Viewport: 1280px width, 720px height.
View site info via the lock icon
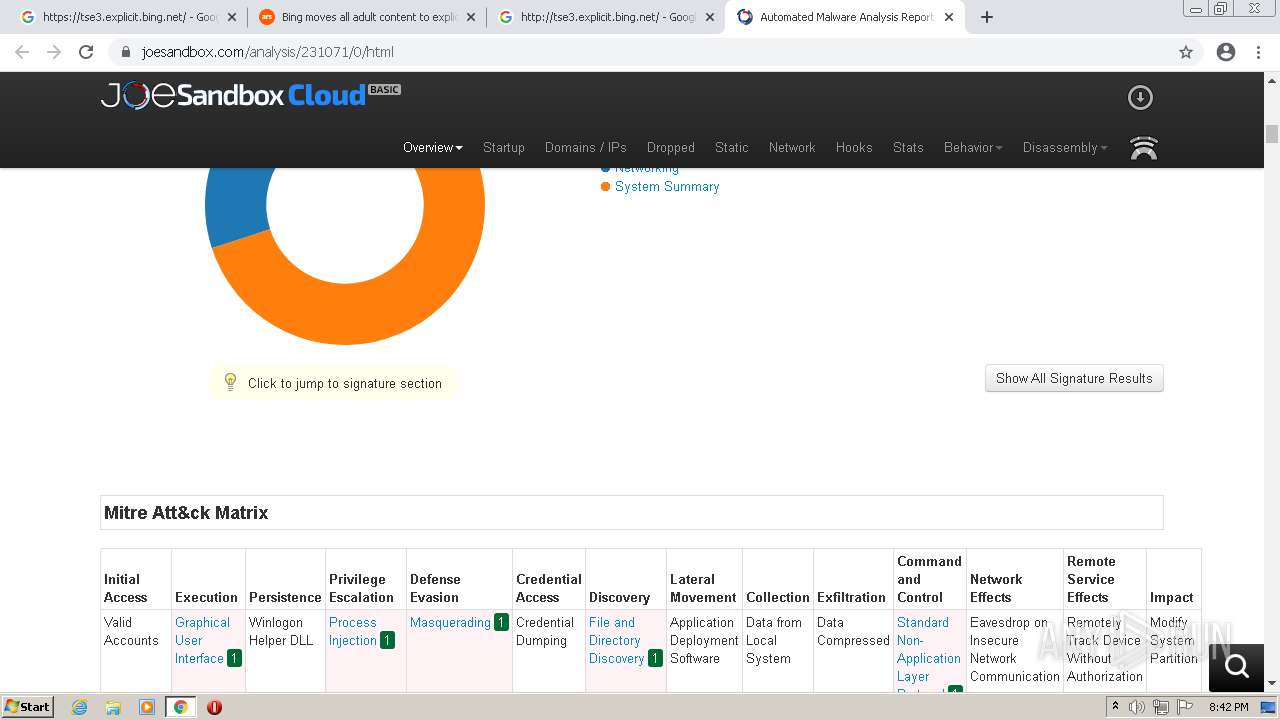(125, 52)
